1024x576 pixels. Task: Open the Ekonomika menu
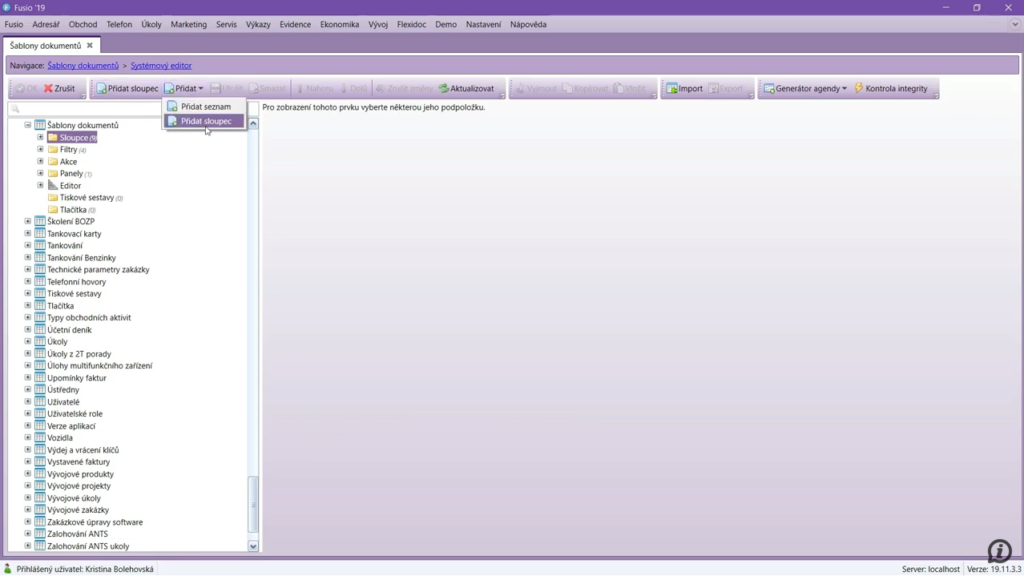pos(339,24)
